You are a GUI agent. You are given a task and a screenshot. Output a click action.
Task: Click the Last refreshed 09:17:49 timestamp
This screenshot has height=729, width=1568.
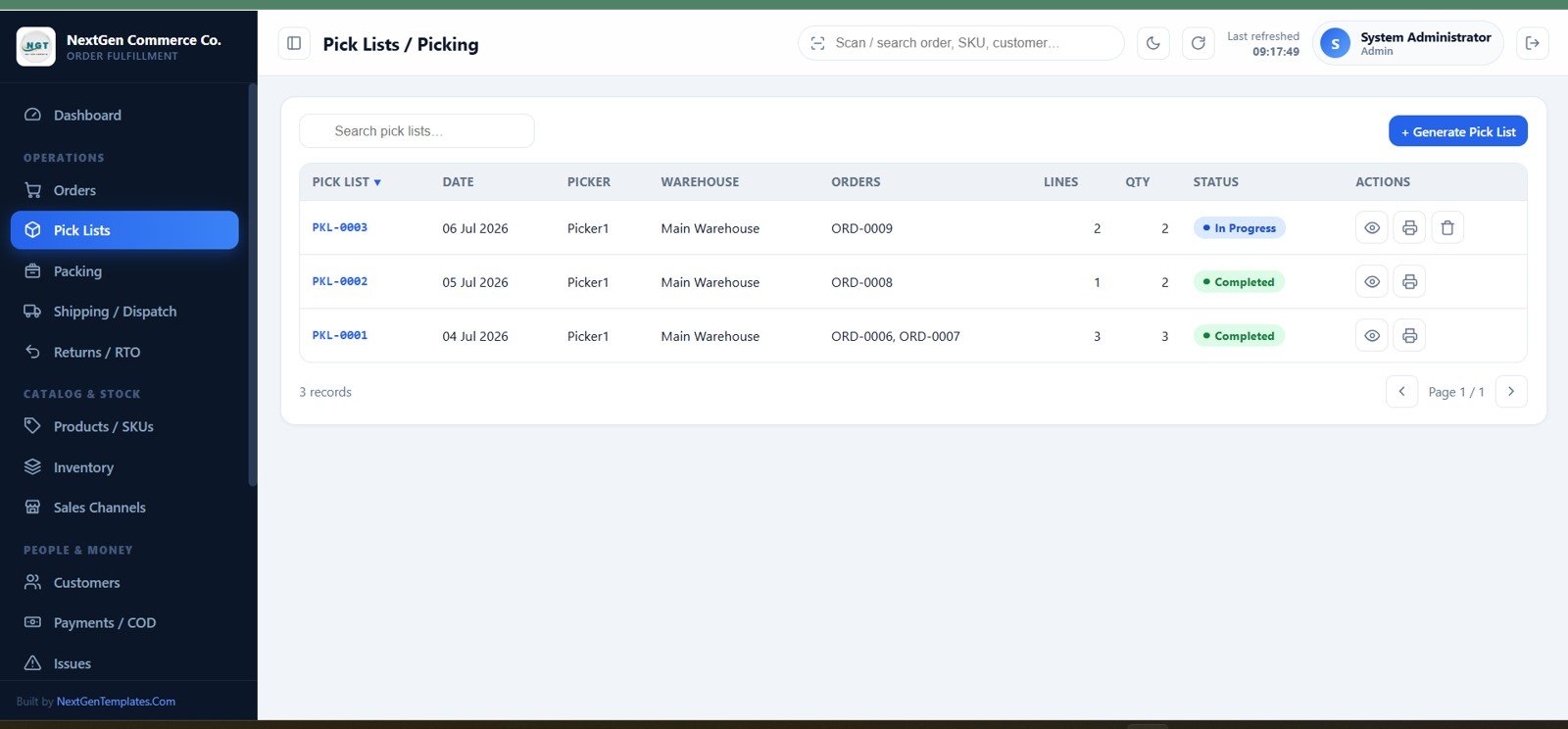tap(1263, 44)
